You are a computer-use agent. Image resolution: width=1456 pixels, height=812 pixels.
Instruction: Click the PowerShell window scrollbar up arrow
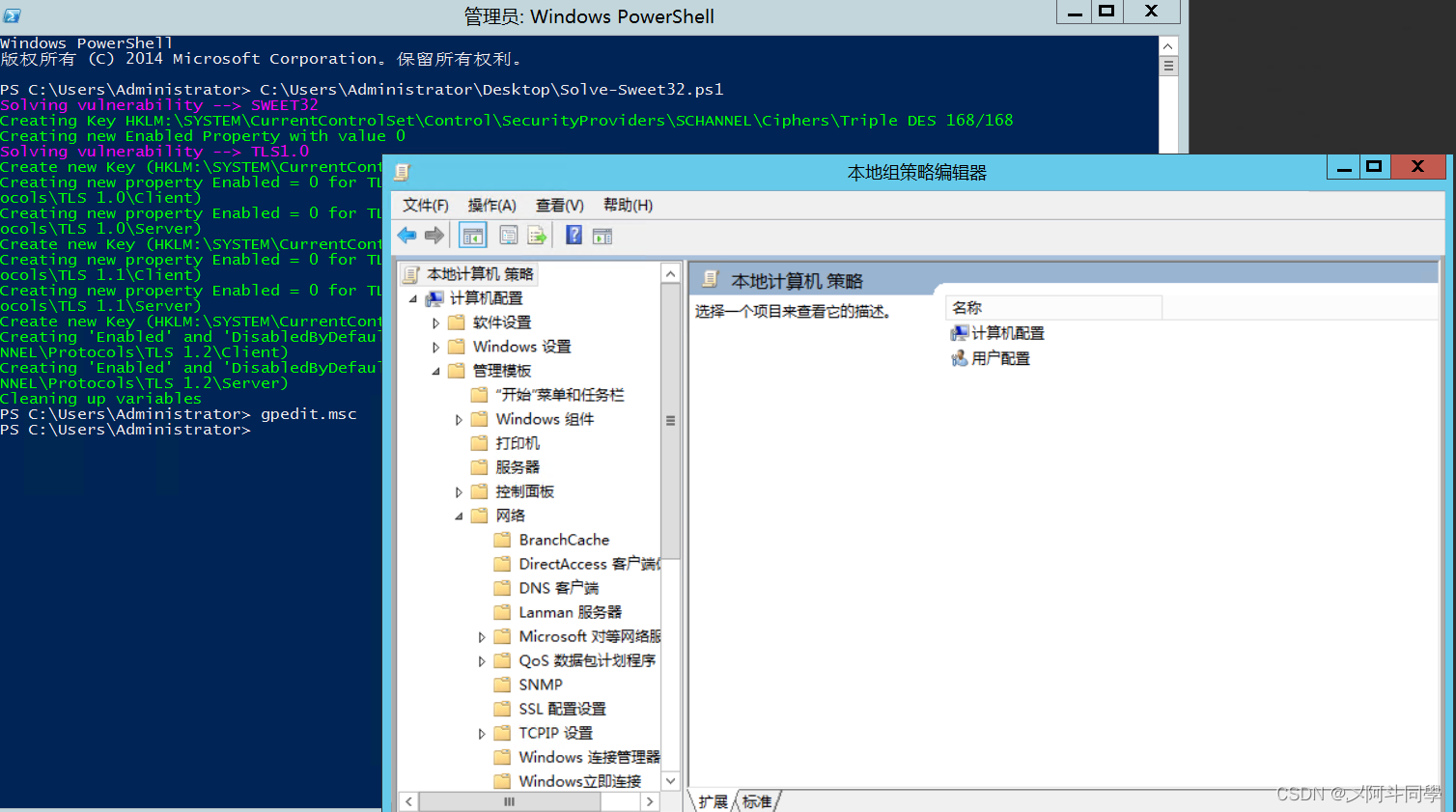click(1168, 46)
